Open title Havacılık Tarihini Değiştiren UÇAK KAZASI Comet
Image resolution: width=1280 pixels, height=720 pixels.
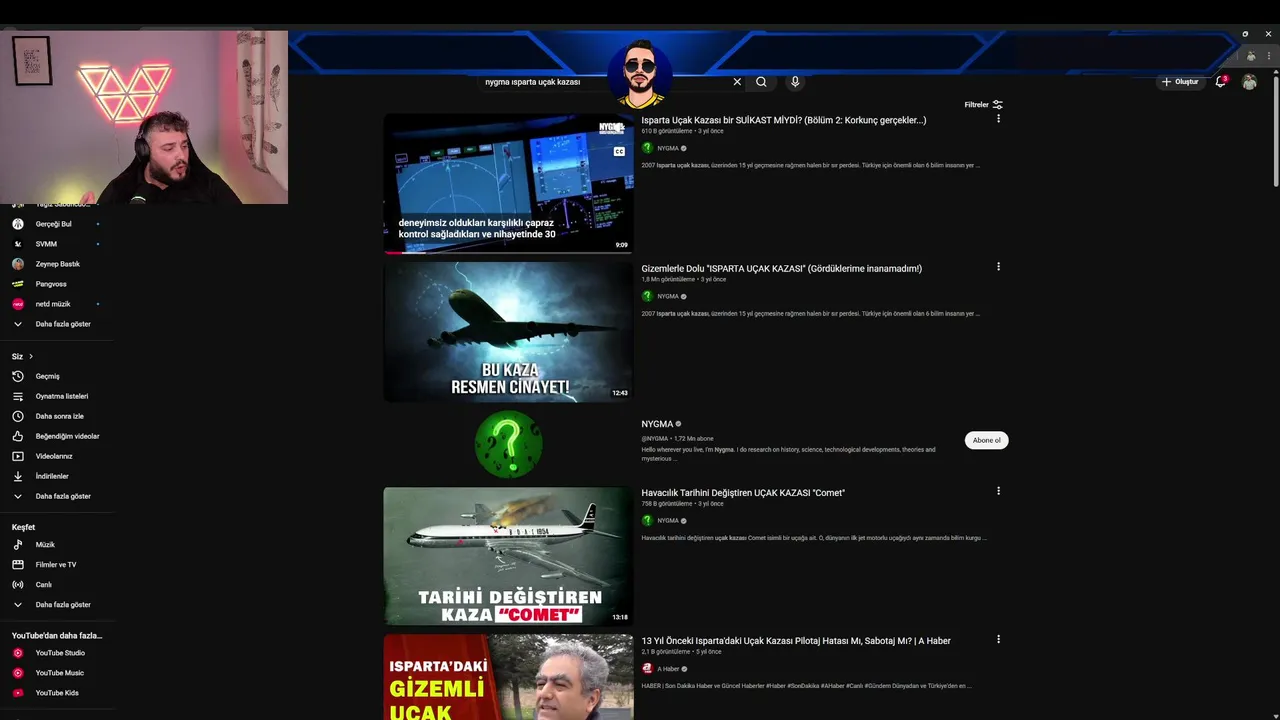[x=743, y=493]
